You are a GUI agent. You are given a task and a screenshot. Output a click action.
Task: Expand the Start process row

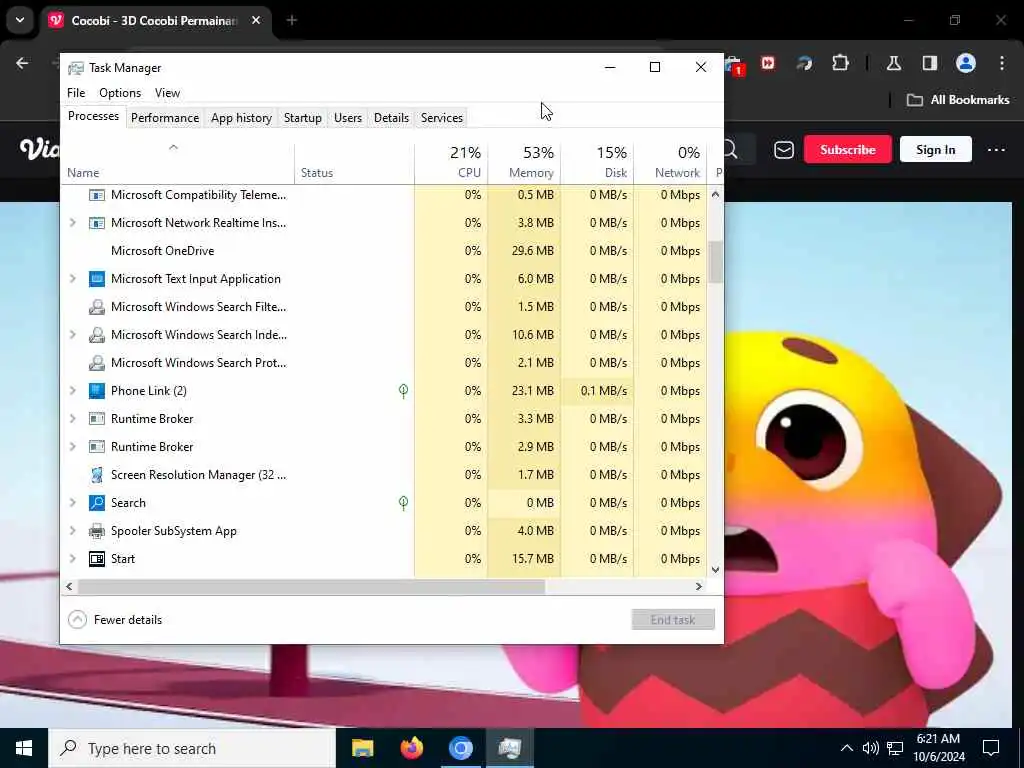tap(72, 559)
